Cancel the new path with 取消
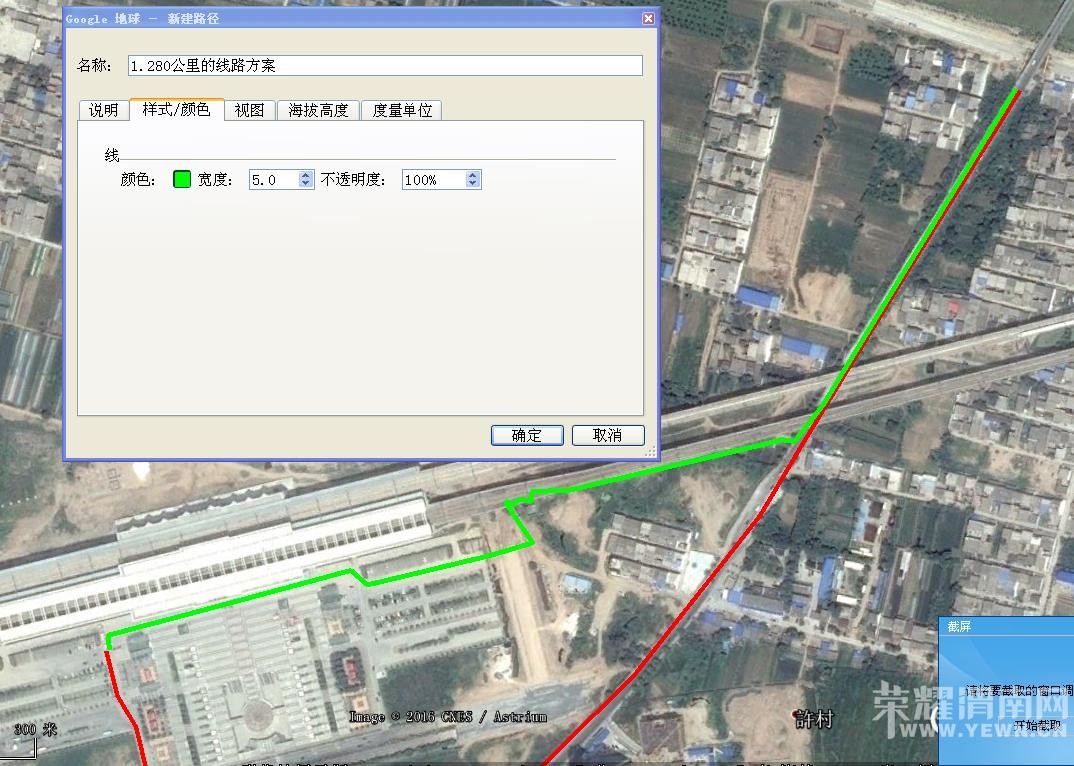 [x=607, y=435]
